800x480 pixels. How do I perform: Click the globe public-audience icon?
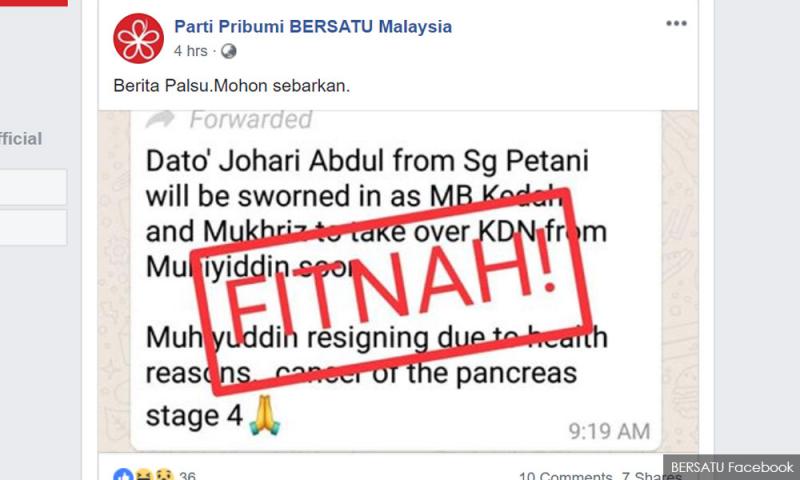point(229,51)
